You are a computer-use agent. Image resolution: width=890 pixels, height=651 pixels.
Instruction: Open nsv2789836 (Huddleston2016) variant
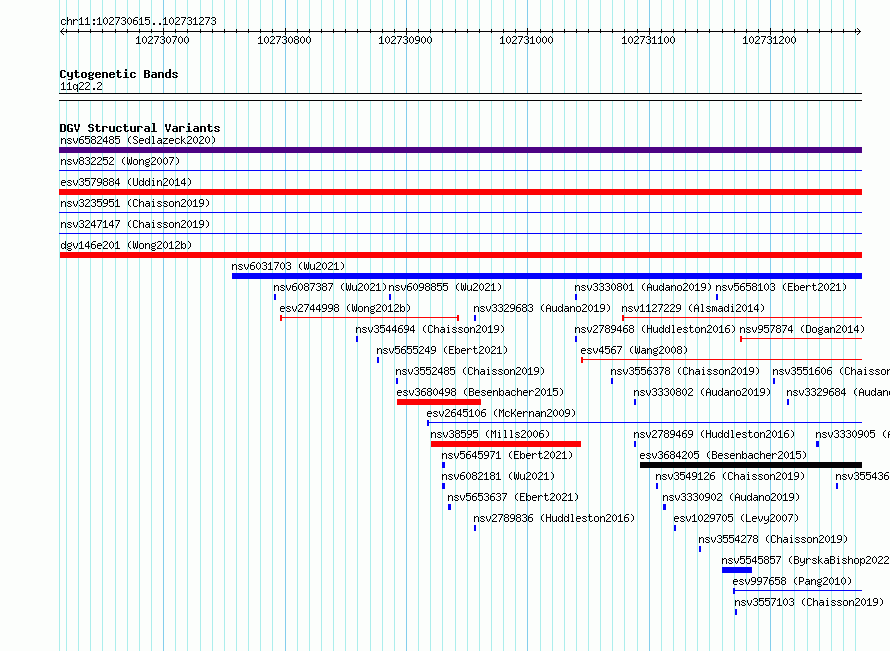pos(554,518)
